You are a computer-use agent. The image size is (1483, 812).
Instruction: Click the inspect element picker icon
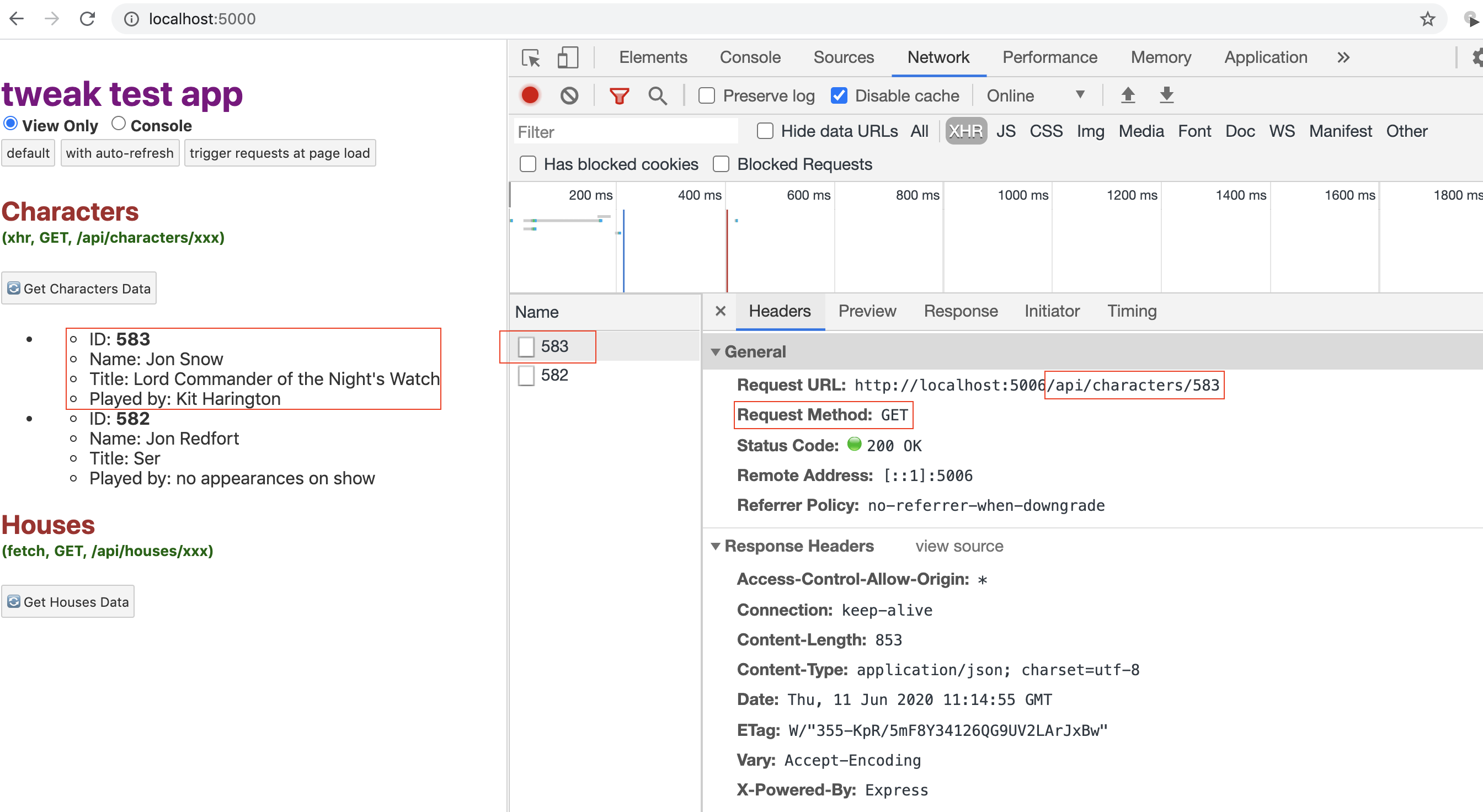[530, 58]
